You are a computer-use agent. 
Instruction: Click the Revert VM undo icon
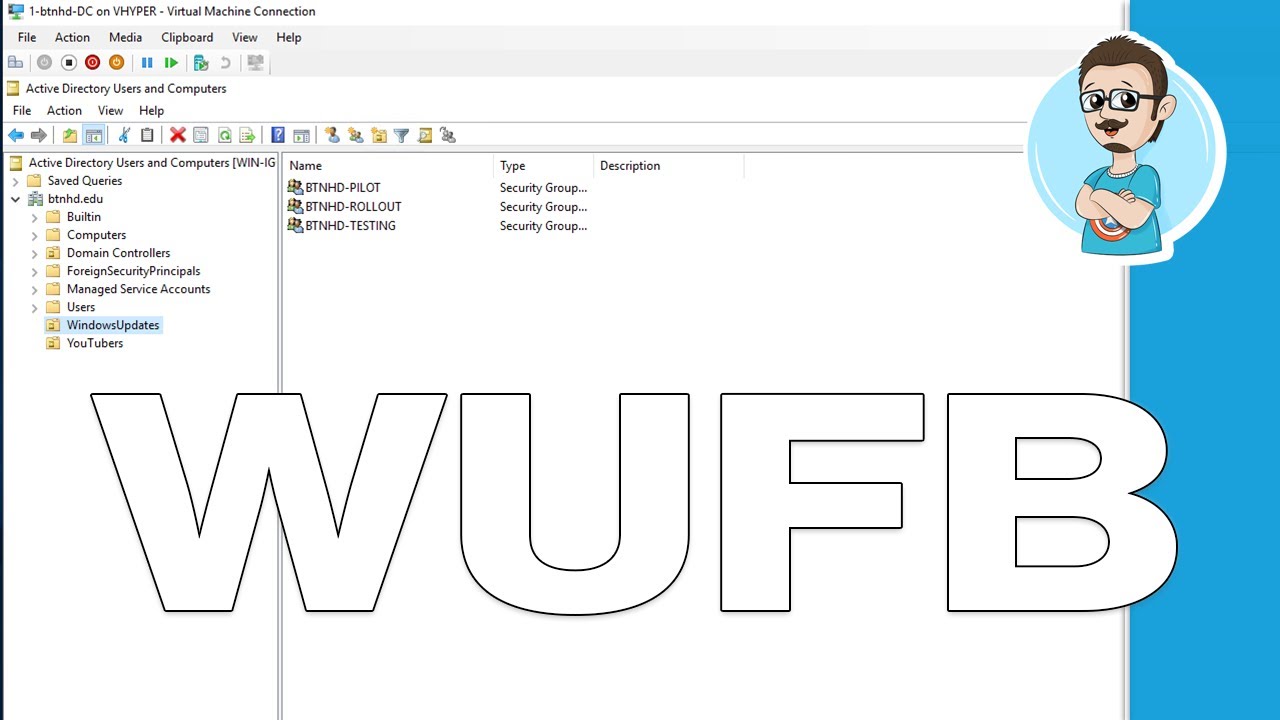226,62
